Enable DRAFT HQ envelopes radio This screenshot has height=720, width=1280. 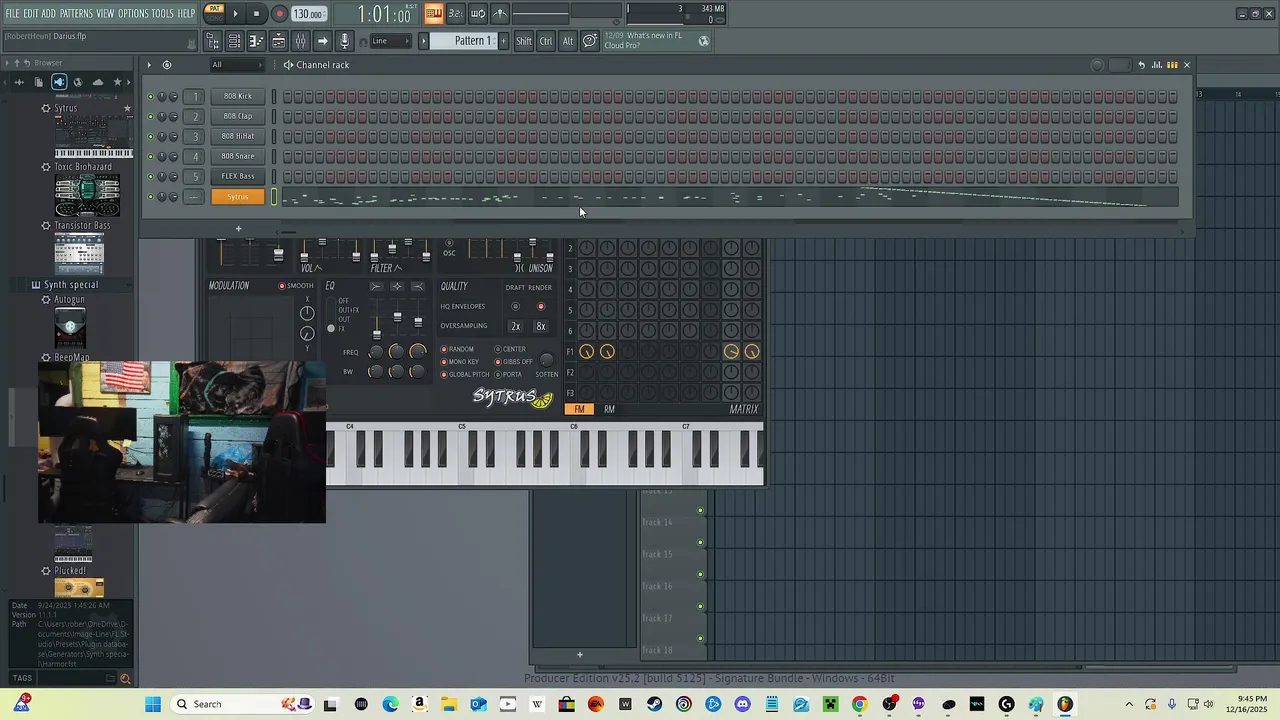pyautogui.click(x=516, y=307)
